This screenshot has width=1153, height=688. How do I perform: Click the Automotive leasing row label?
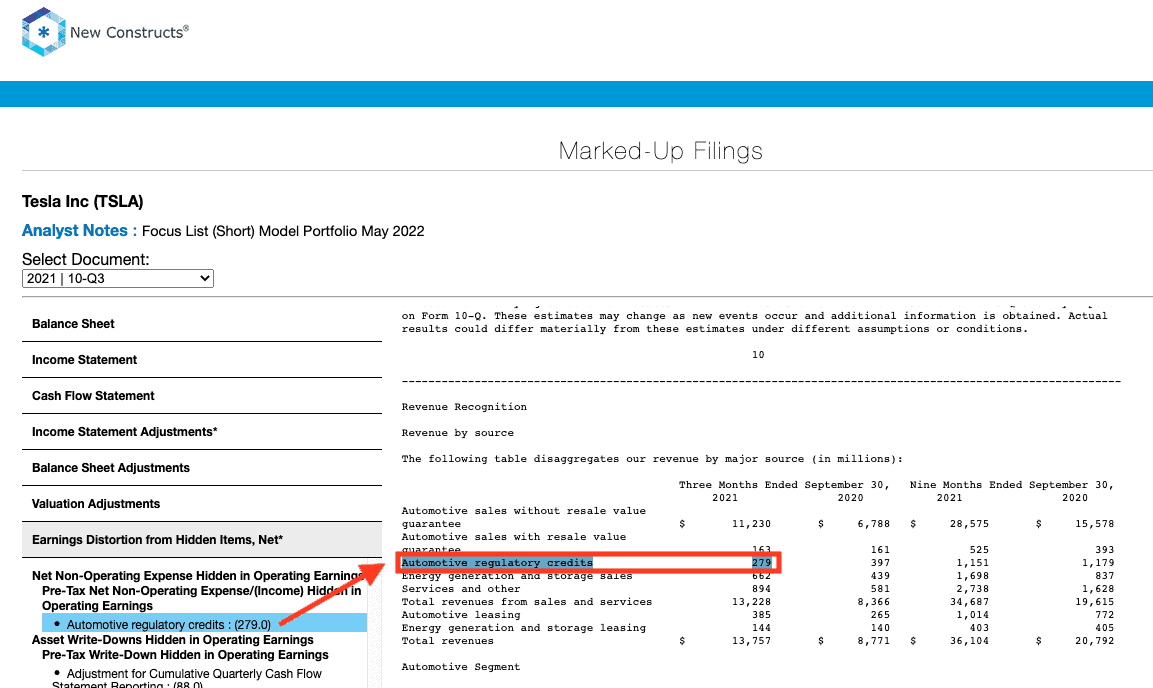point(461,615)
